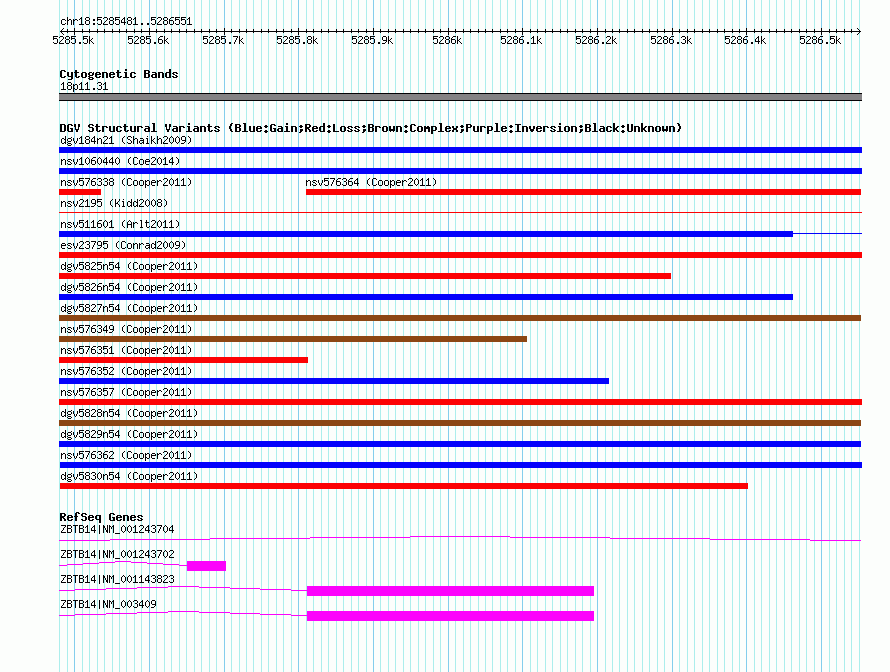Open the nsv576351 short red bar

click(x=183, y=360)
